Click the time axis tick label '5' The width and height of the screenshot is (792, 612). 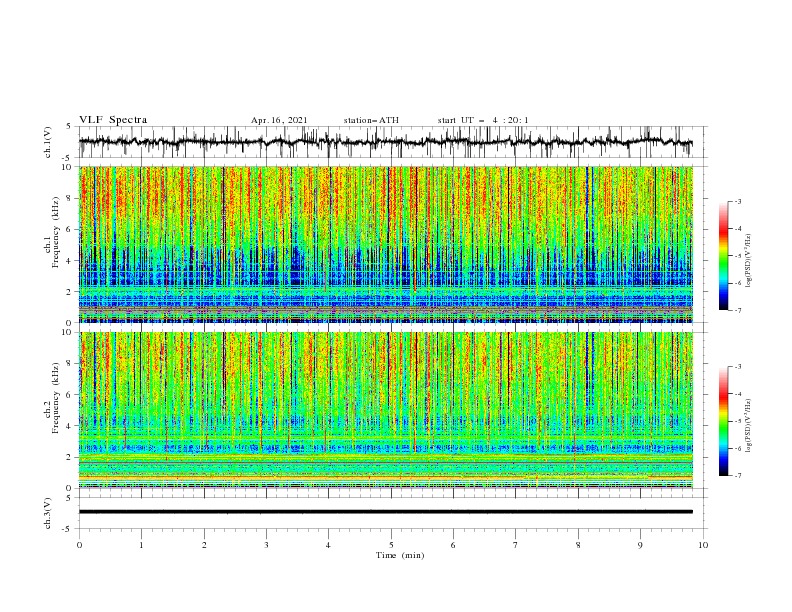pyautogui.click(x=391, y=545)
